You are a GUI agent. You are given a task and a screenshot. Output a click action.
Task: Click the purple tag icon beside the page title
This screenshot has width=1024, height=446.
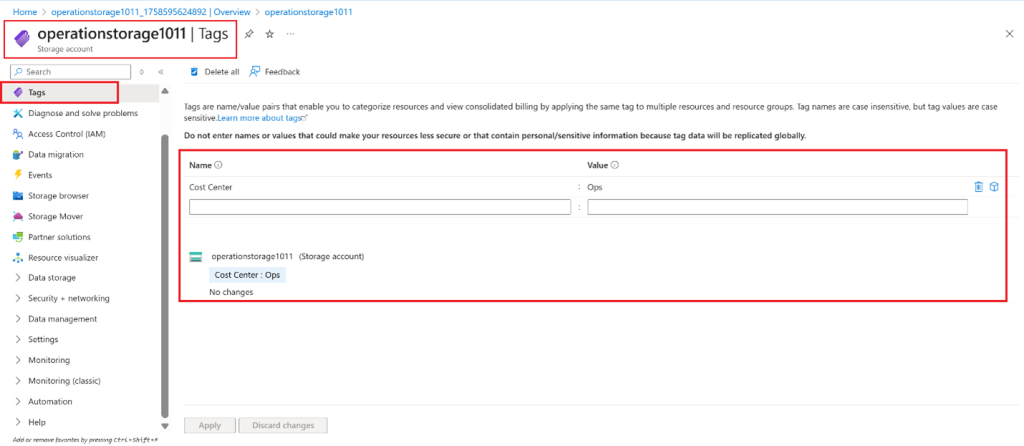click(22, 39)
